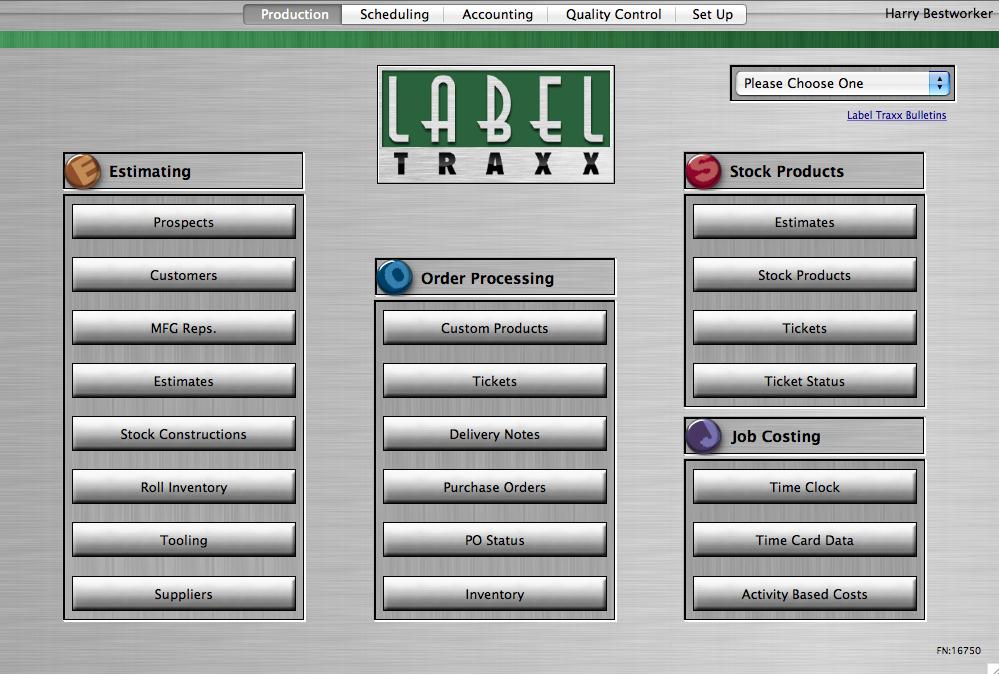Open the Set Up tab
The height and width of the screenshot is (674, 999).
pyautogui.click(x=711, y=14)
